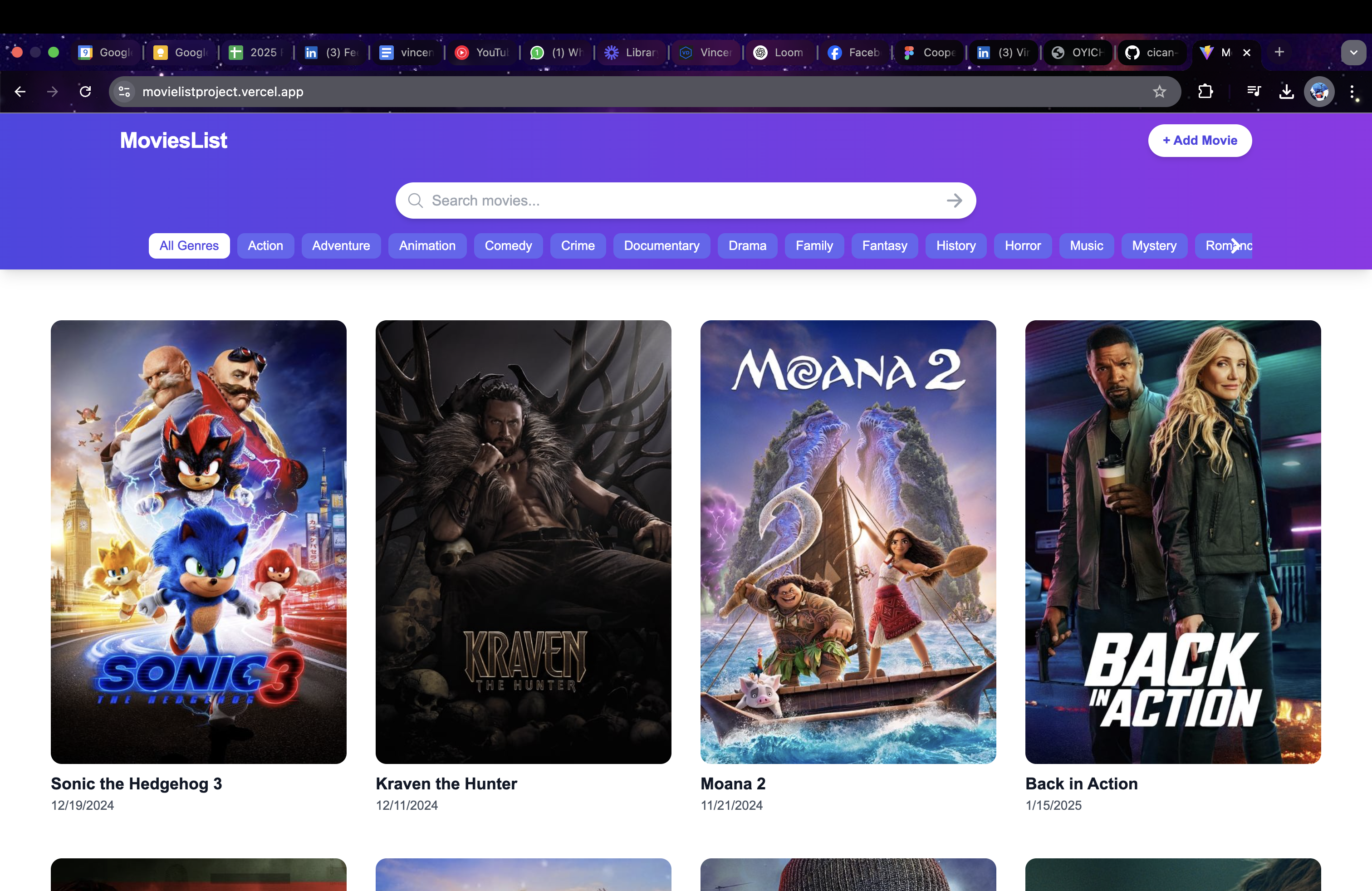Filter movies by Mystery genre
This screenshot has height=891, width=1372.
pos(1154,245)
